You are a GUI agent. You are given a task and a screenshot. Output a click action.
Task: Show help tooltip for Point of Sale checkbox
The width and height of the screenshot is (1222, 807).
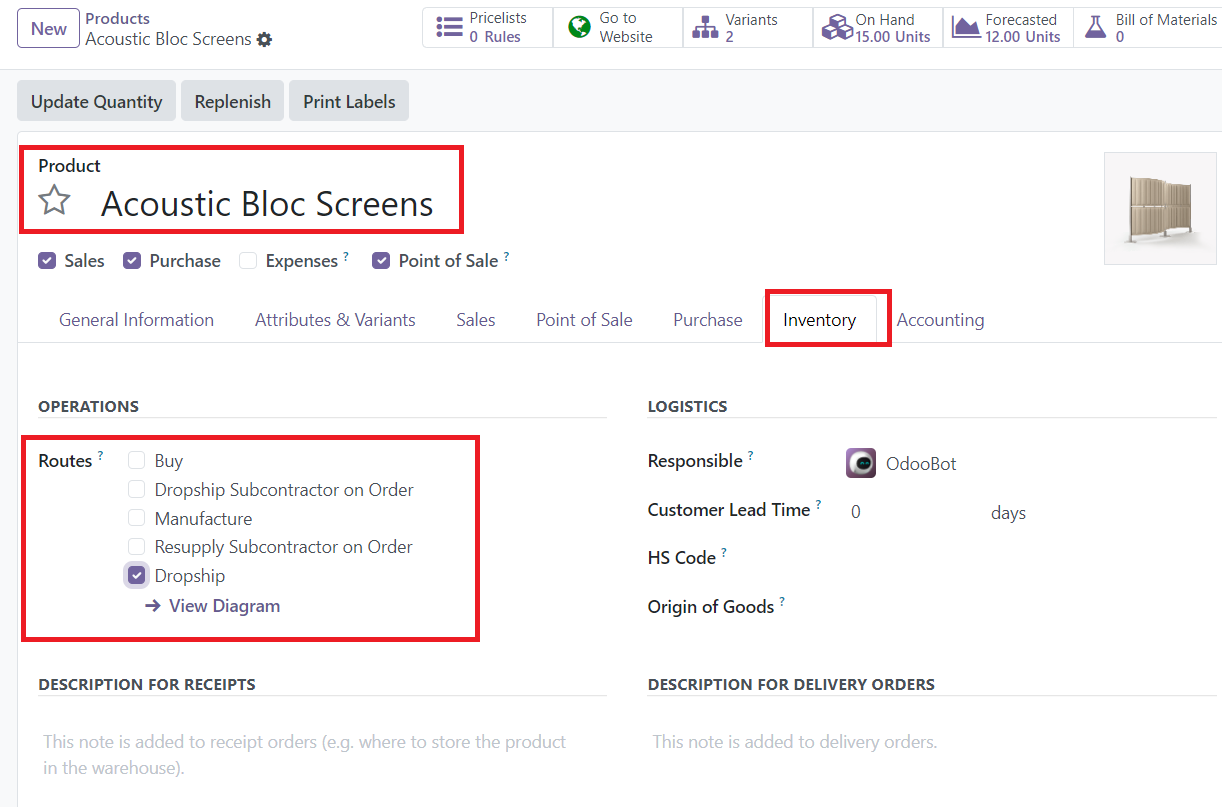tap(506, 256)
